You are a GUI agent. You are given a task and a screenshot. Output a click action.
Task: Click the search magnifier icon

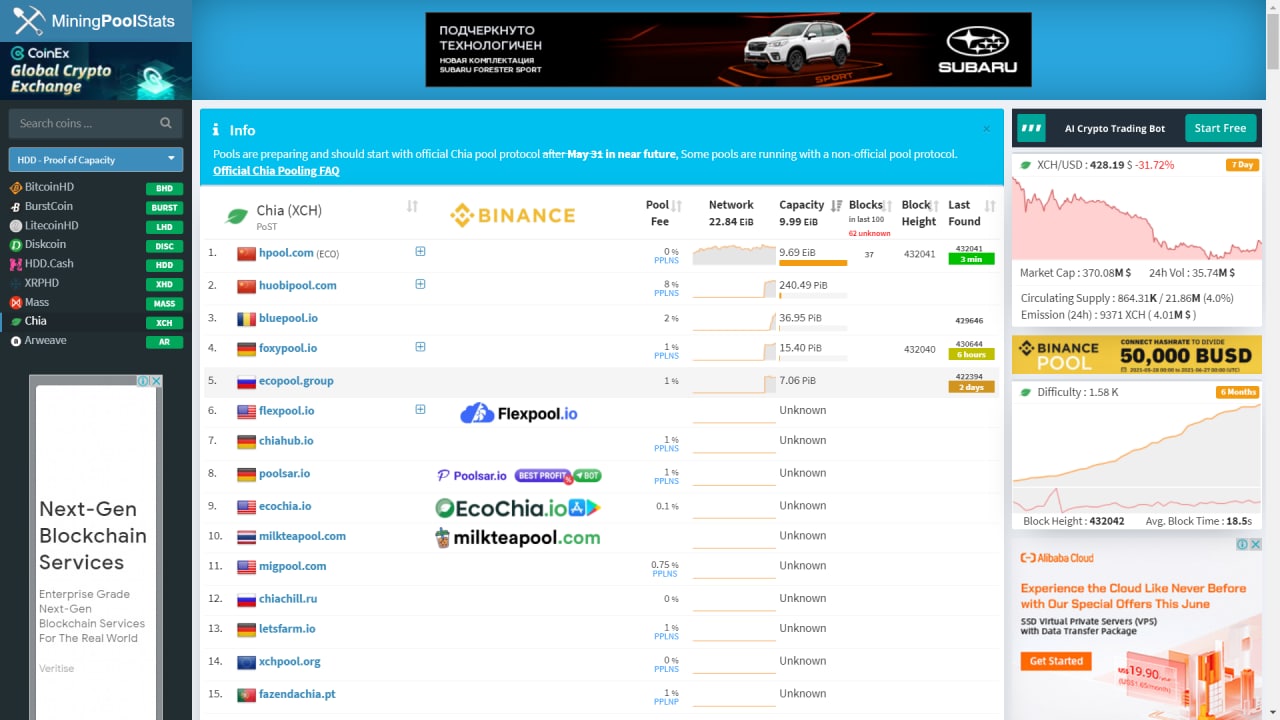tap(166, 123)
